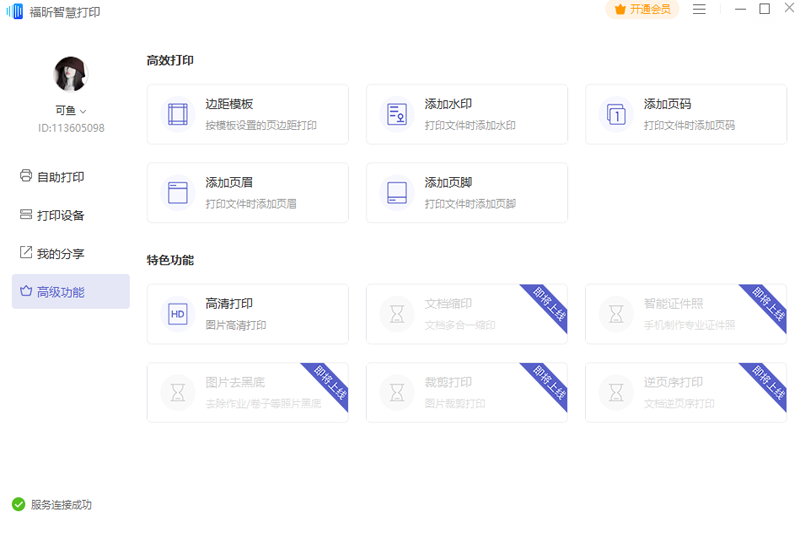The width and height of the screenshot is (800, 533).
Task: Click the share icon for 我的分享
Action: [x=26, y=252]
